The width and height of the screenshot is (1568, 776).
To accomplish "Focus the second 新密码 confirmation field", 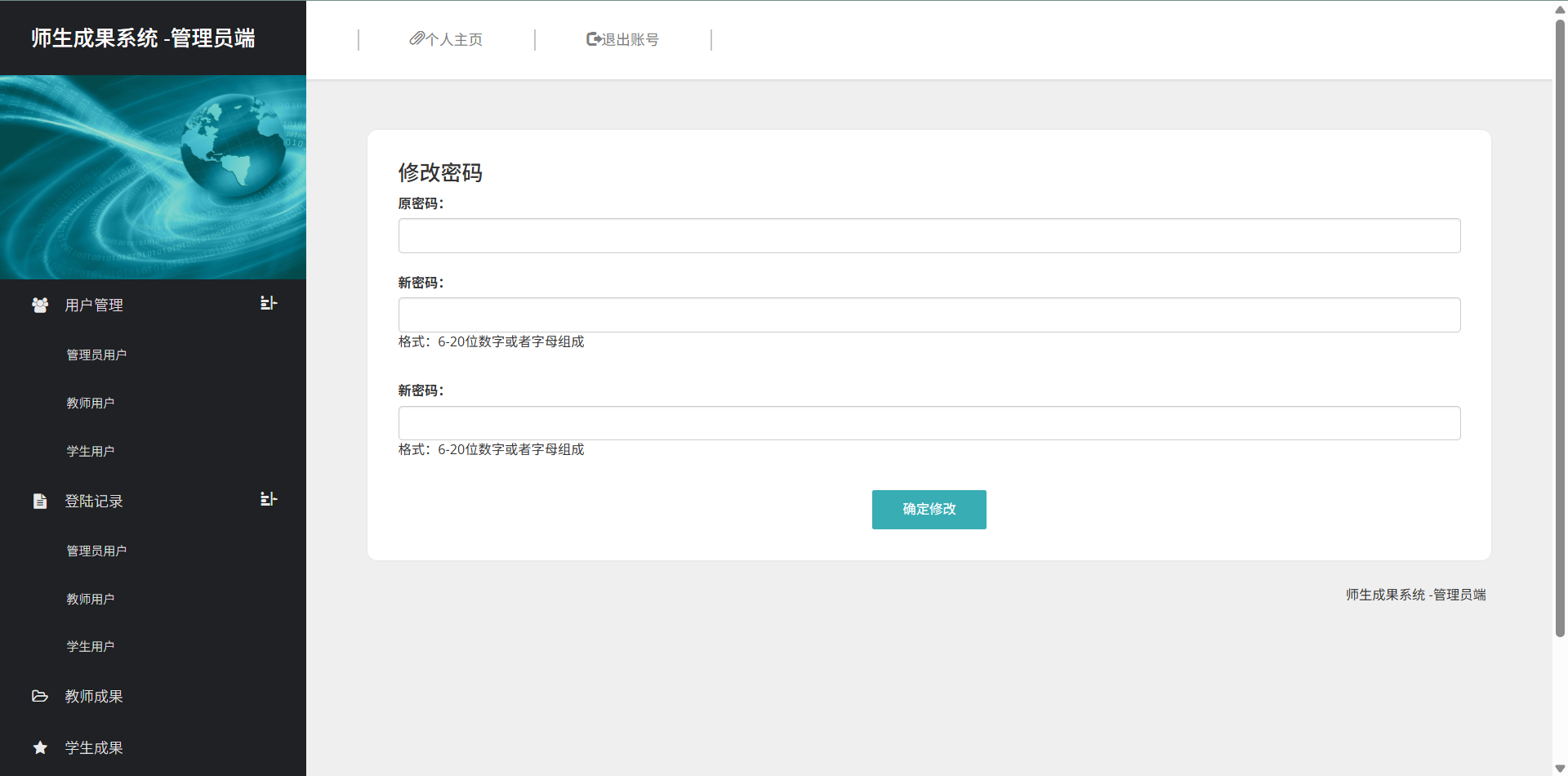I will coord(929,423).
